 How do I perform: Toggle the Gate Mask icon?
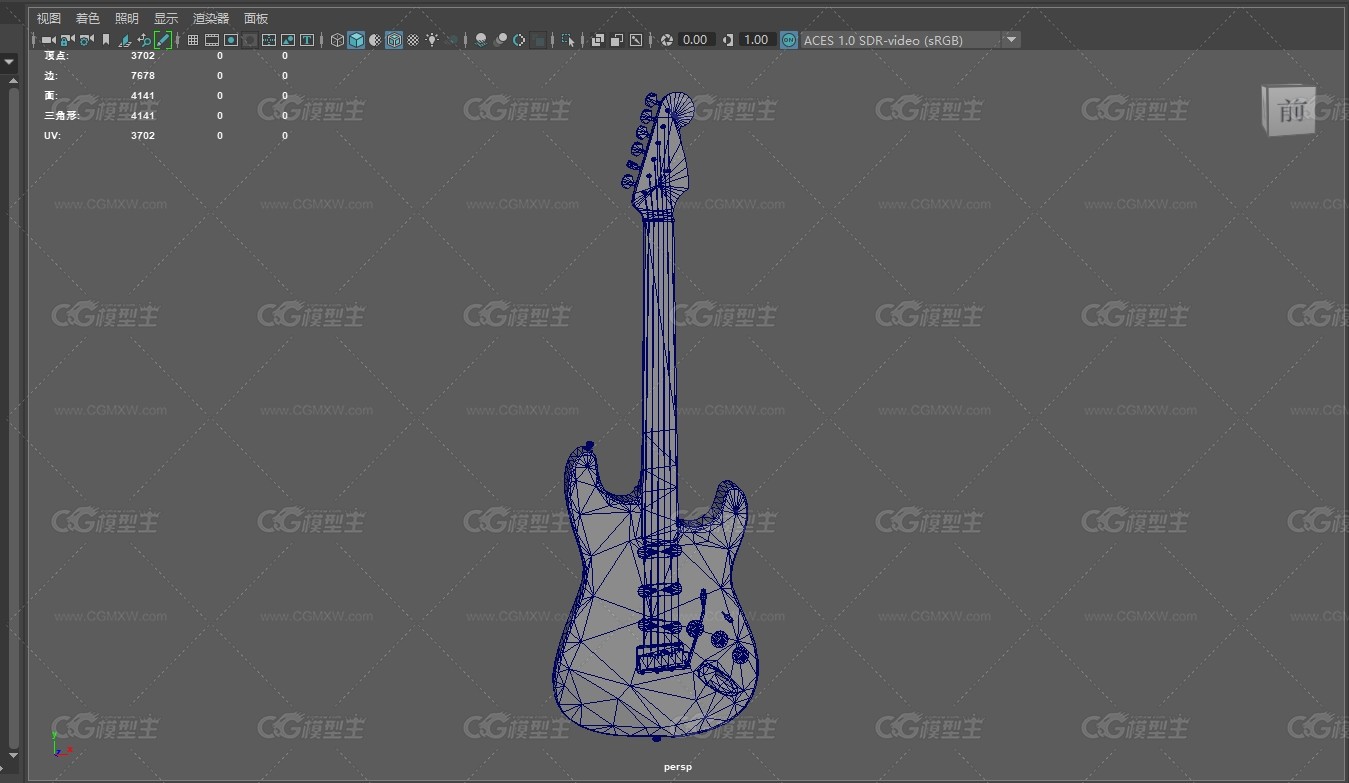[250, 40]
